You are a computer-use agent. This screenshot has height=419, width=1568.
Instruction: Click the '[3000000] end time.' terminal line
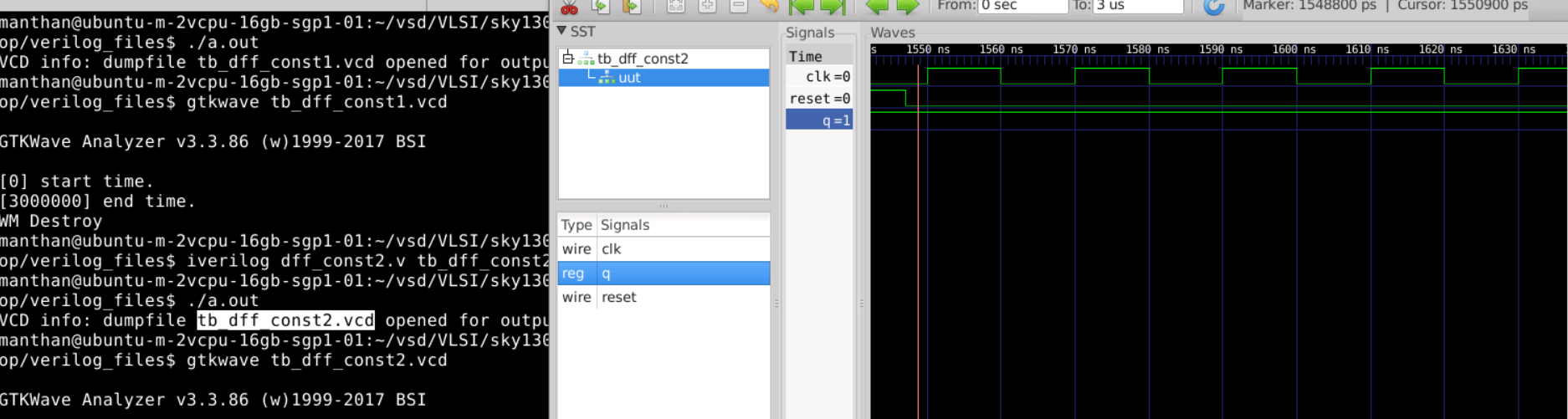(x=97, y=202)
